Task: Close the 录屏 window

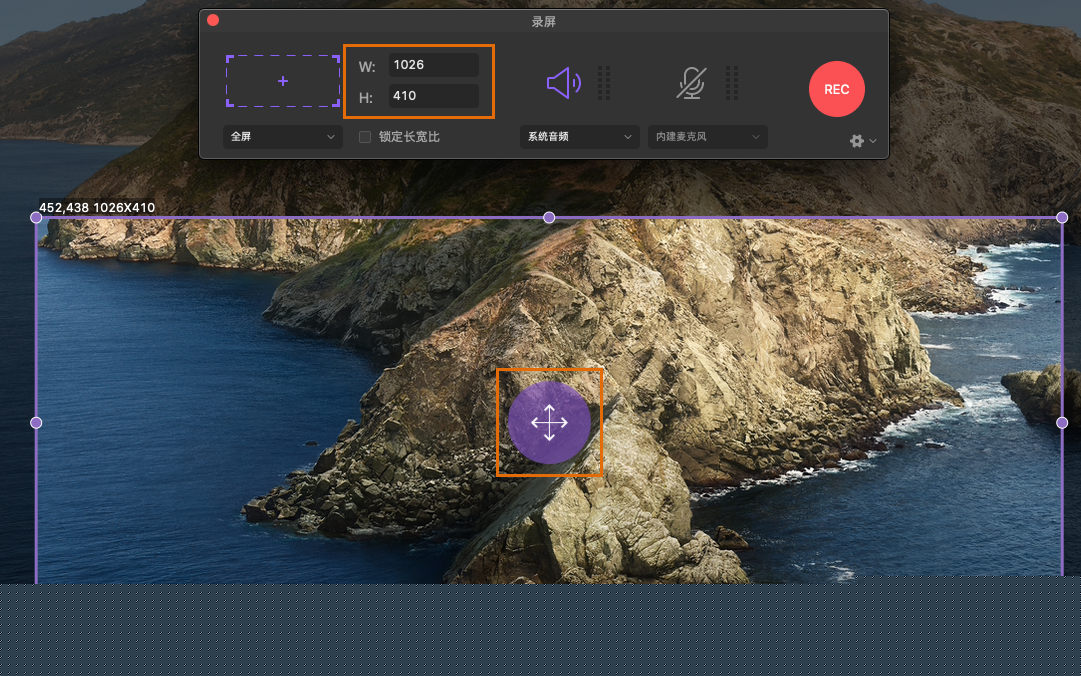Action: pyautogui.click(x=213, y=20)
